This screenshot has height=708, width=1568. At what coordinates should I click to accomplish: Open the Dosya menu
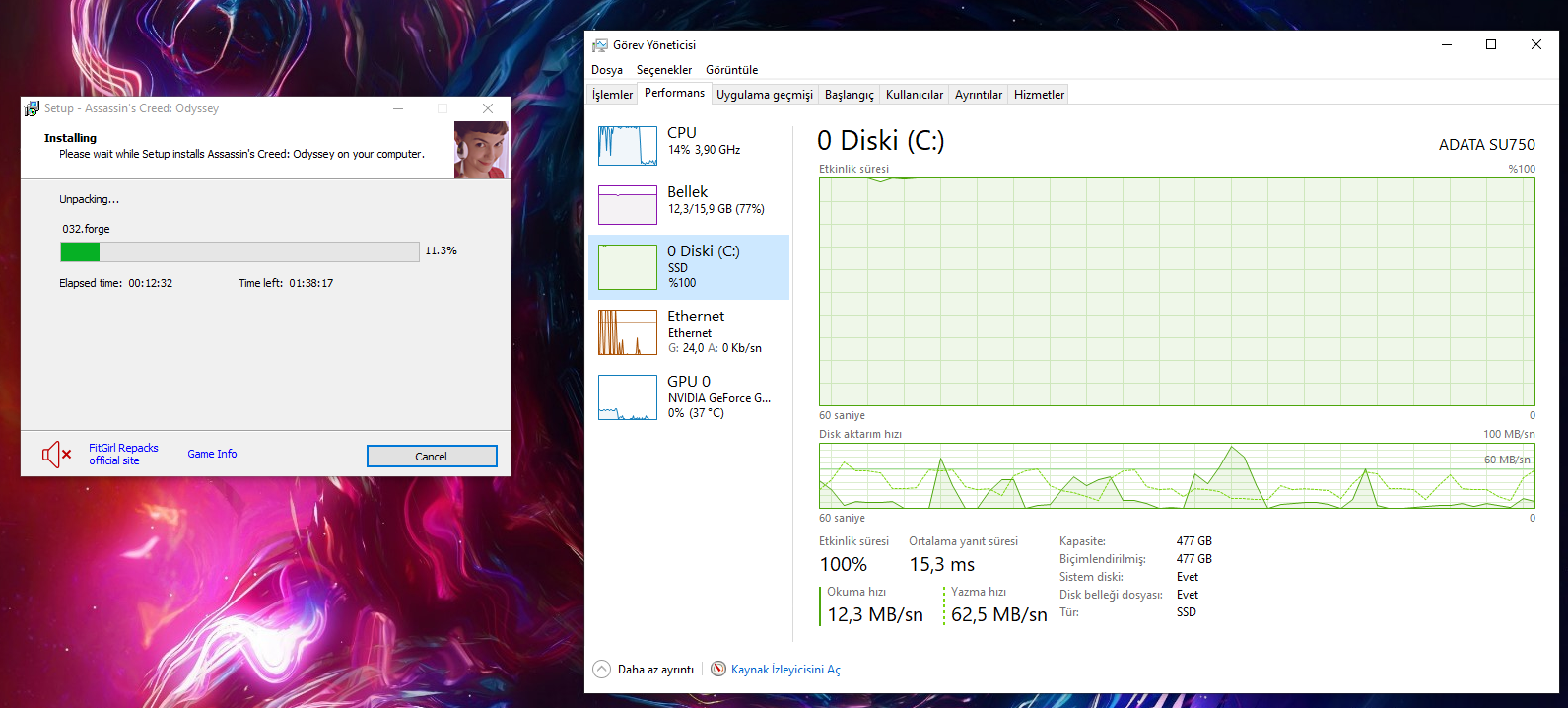(x=607, y=70)
